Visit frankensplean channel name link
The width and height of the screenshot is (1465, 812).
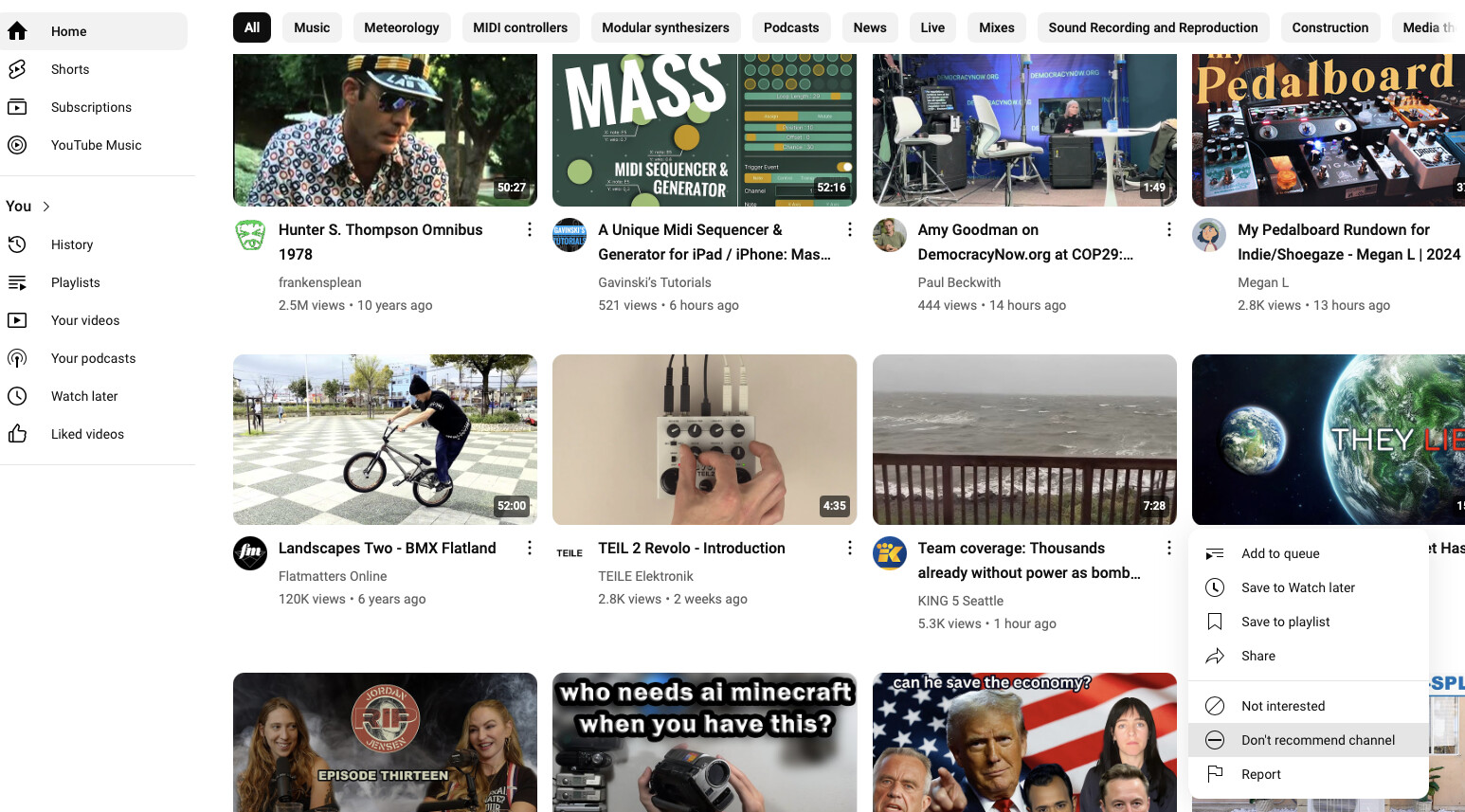coord(320,282)
